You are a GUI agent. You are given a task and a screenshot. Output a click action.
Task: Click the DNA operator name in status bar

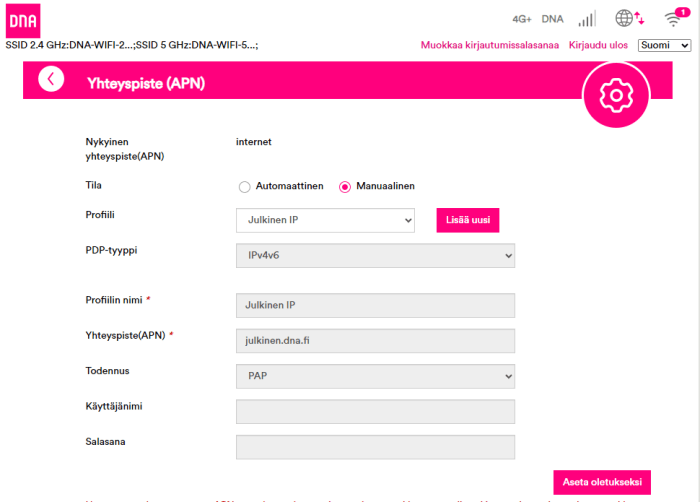(552, 19)
